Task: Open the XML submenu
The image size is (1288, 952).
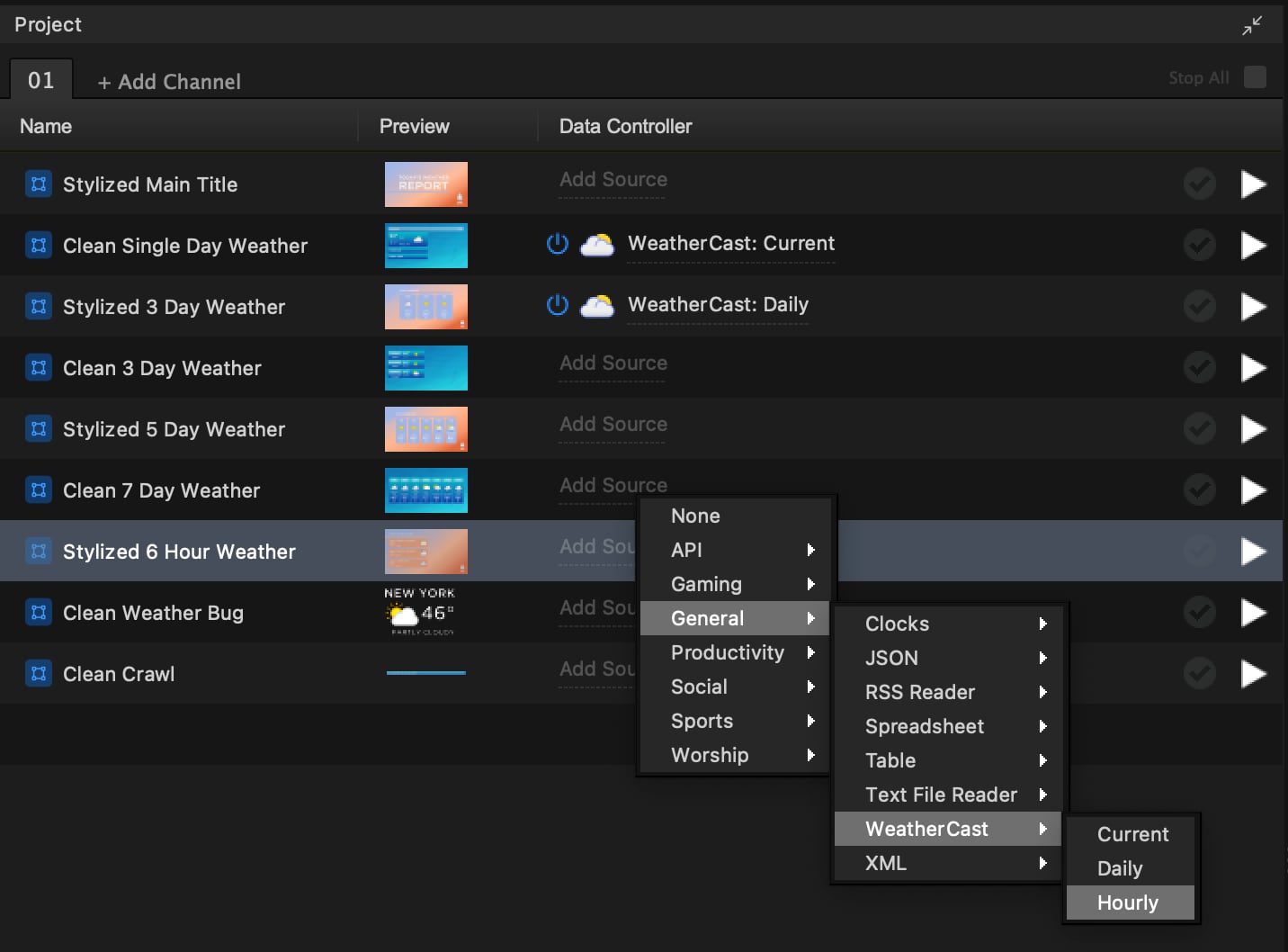Action: tap(948, 863)
